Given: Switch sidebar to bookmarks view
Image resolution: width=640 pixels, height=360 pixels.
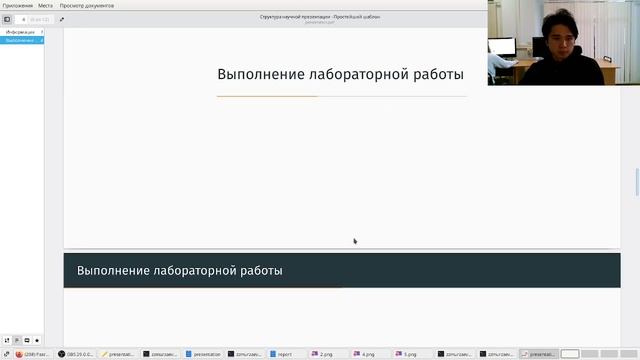Looking at the screenshot, I should click(x=37, y=340).
